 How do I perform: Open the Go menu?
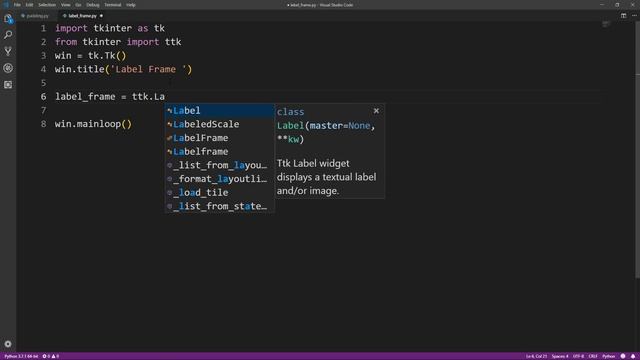tap(78, 5)
